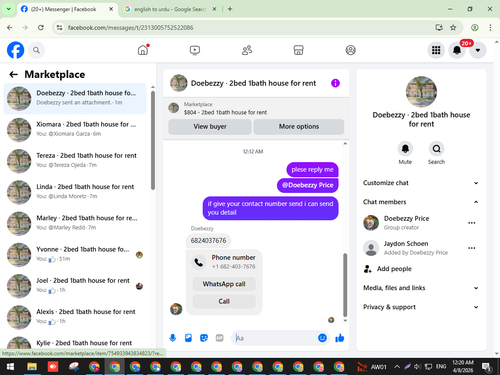Expand Customize chat section
Image resolution: width=500 pixels, height=375 pixels.
click(421, 183)
